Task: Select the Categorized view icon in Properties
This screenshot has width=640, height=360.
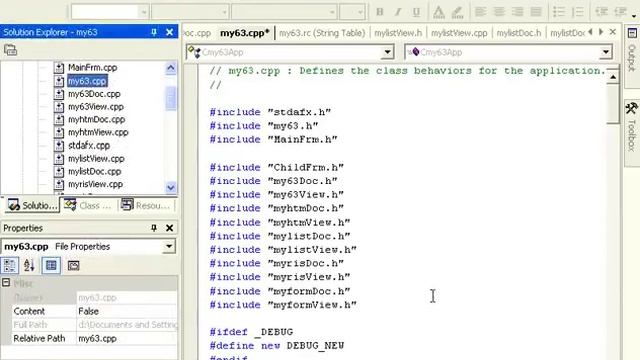Action: (x=9, y=266)
